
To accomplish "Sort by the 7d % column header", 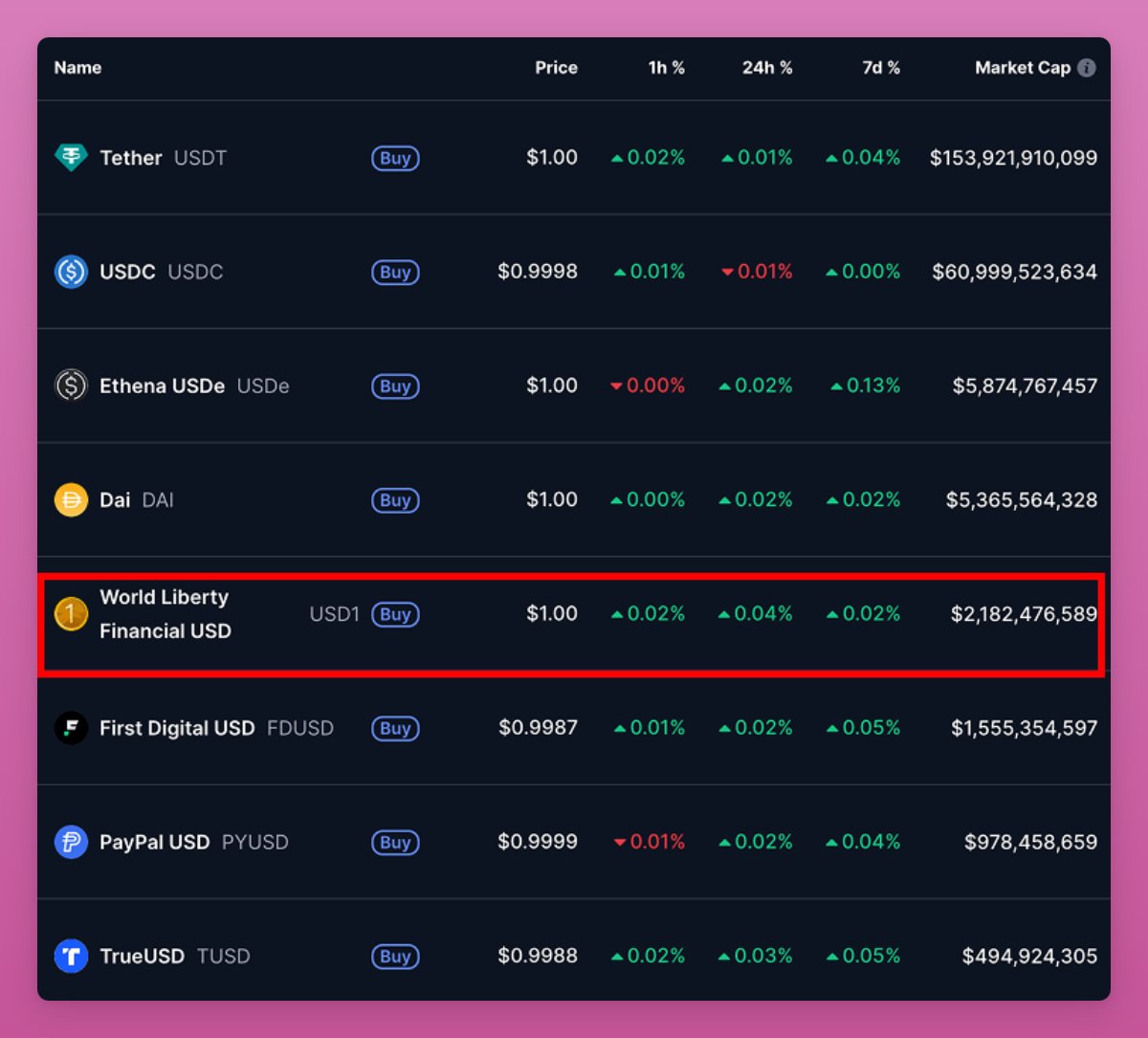I will point(880,68).
